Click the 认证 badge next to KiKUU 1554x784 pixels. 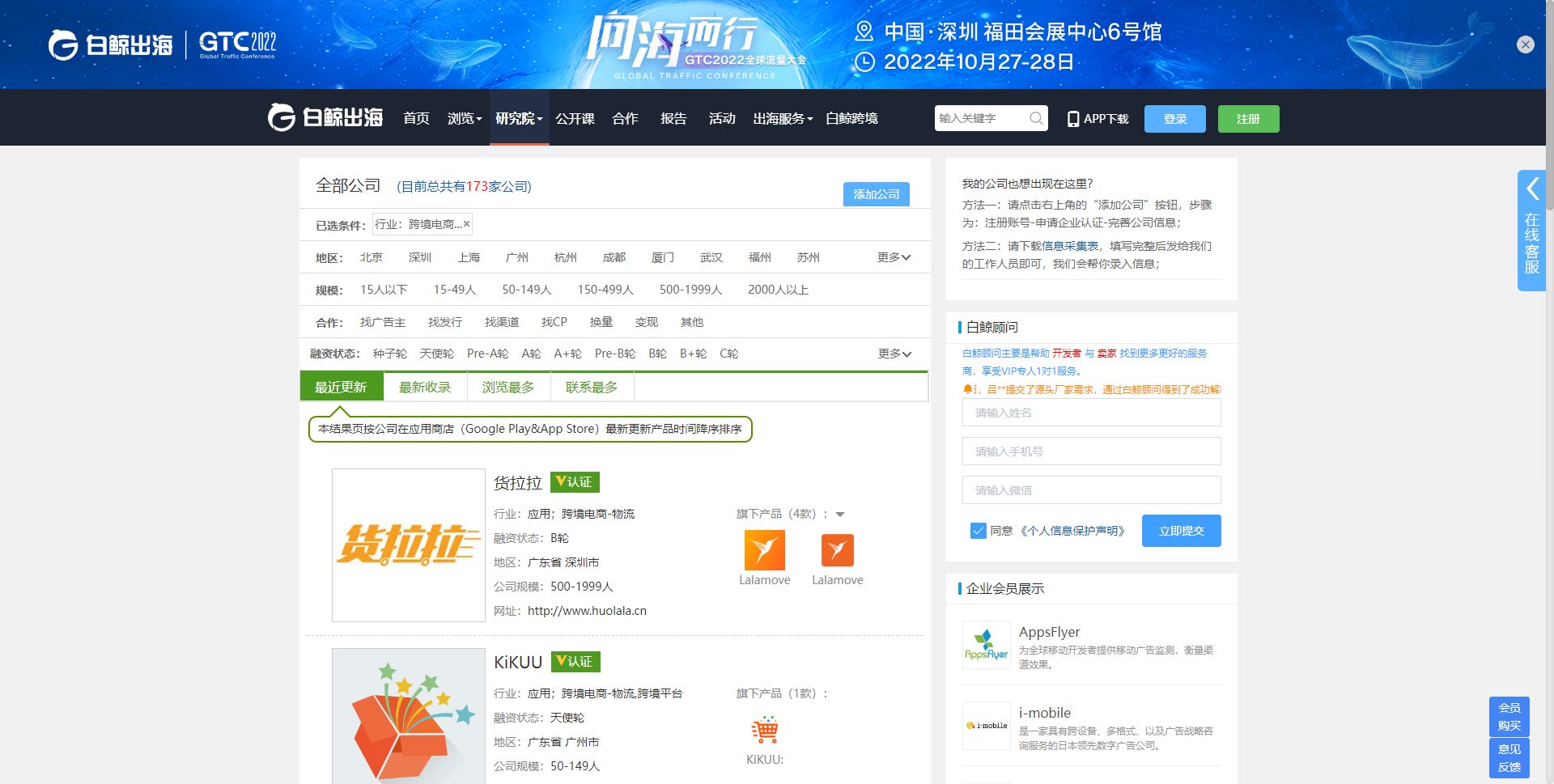point(575,662)
